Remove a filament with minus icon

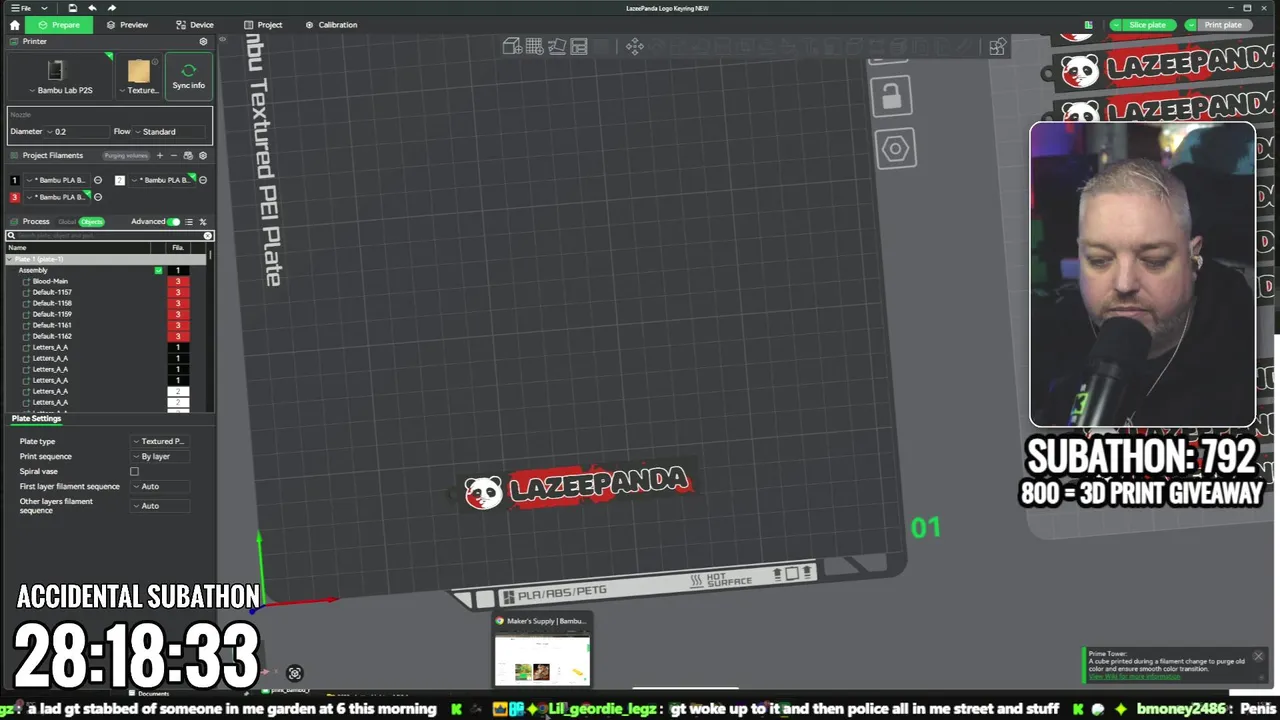[174, 156]
